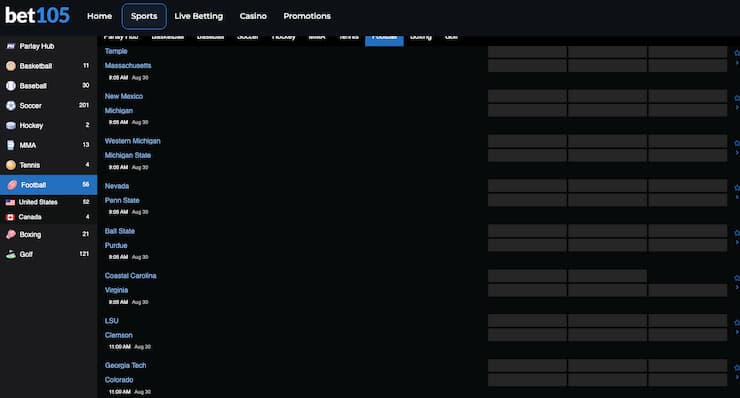Screen dimensions: 740x398
Task: Open the Colorado team link
Action: click(119, 380)
